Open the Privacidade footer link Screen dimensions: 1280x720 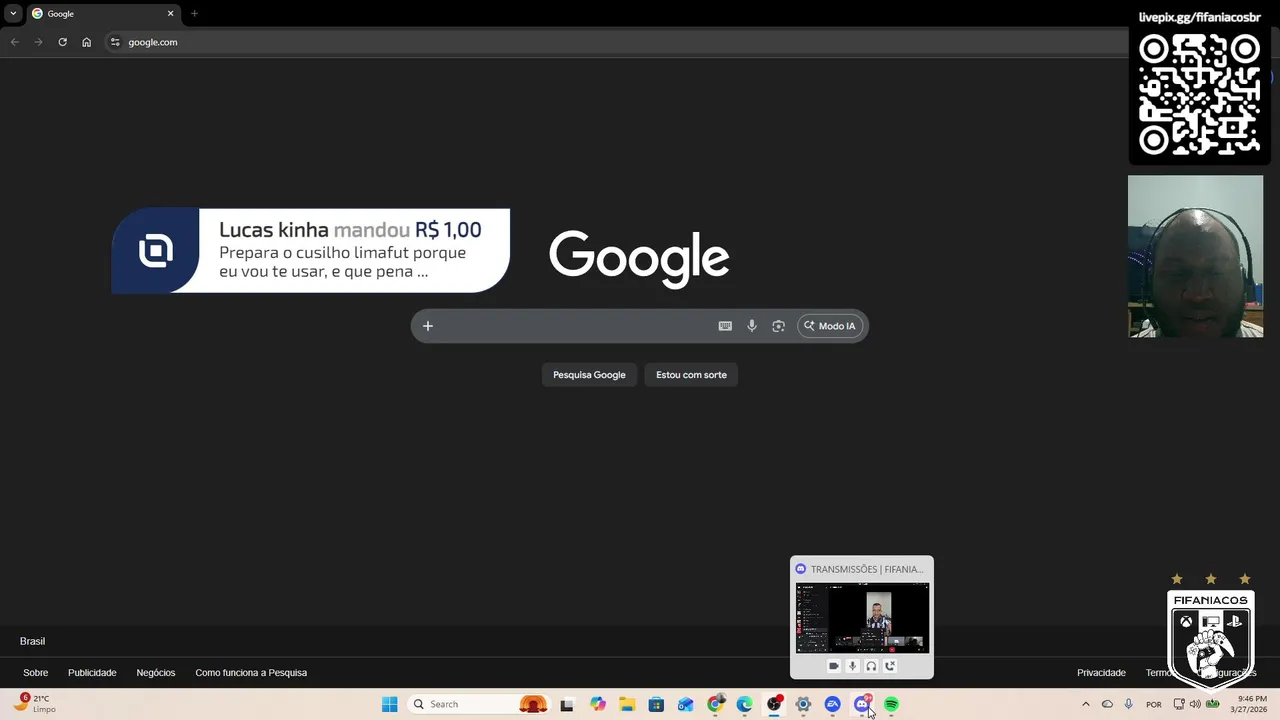click(x=1101, y=673)
